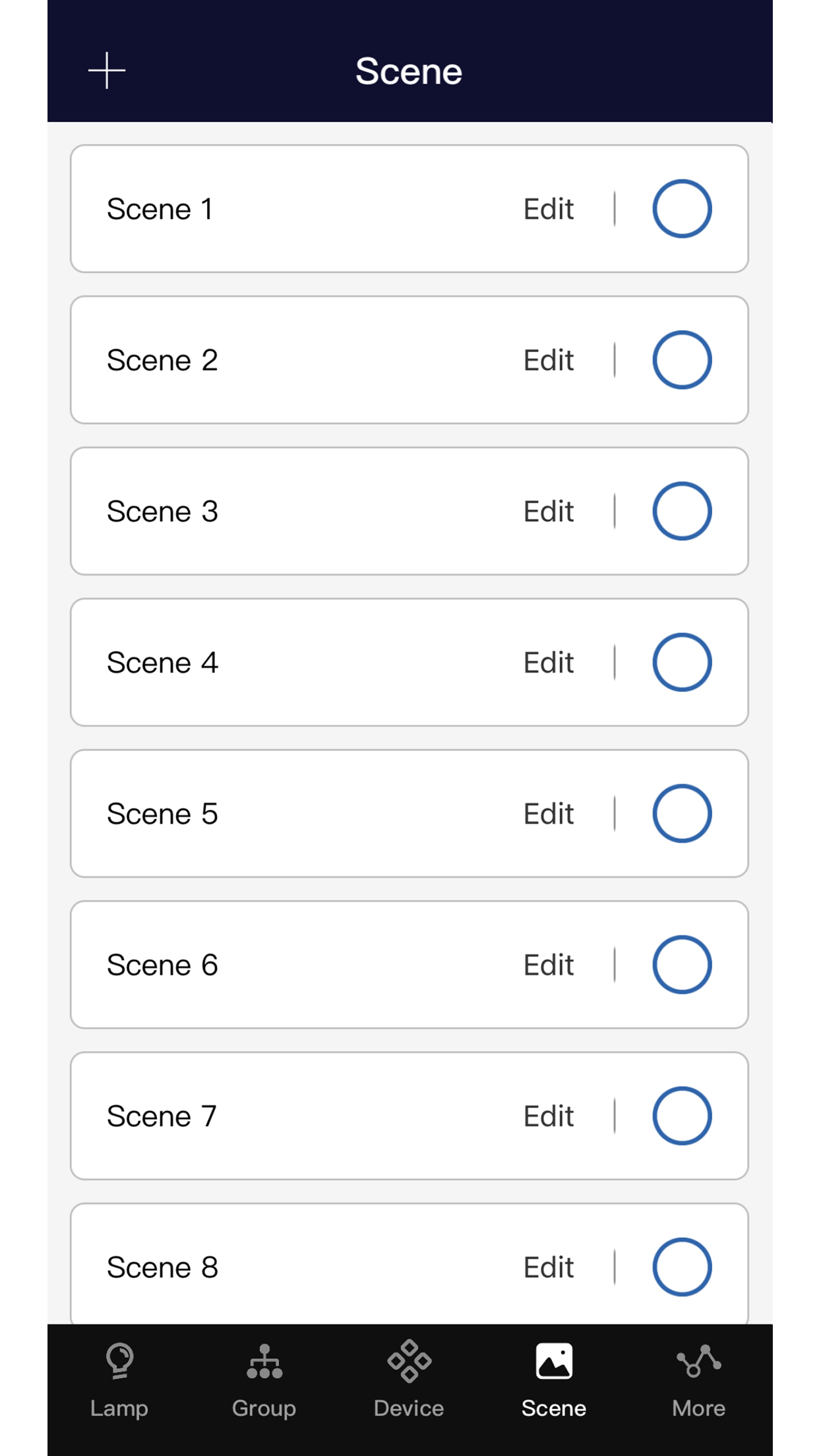Open the More tab nodes icon
819x1456 pixels.
(x=699, y=1361)
